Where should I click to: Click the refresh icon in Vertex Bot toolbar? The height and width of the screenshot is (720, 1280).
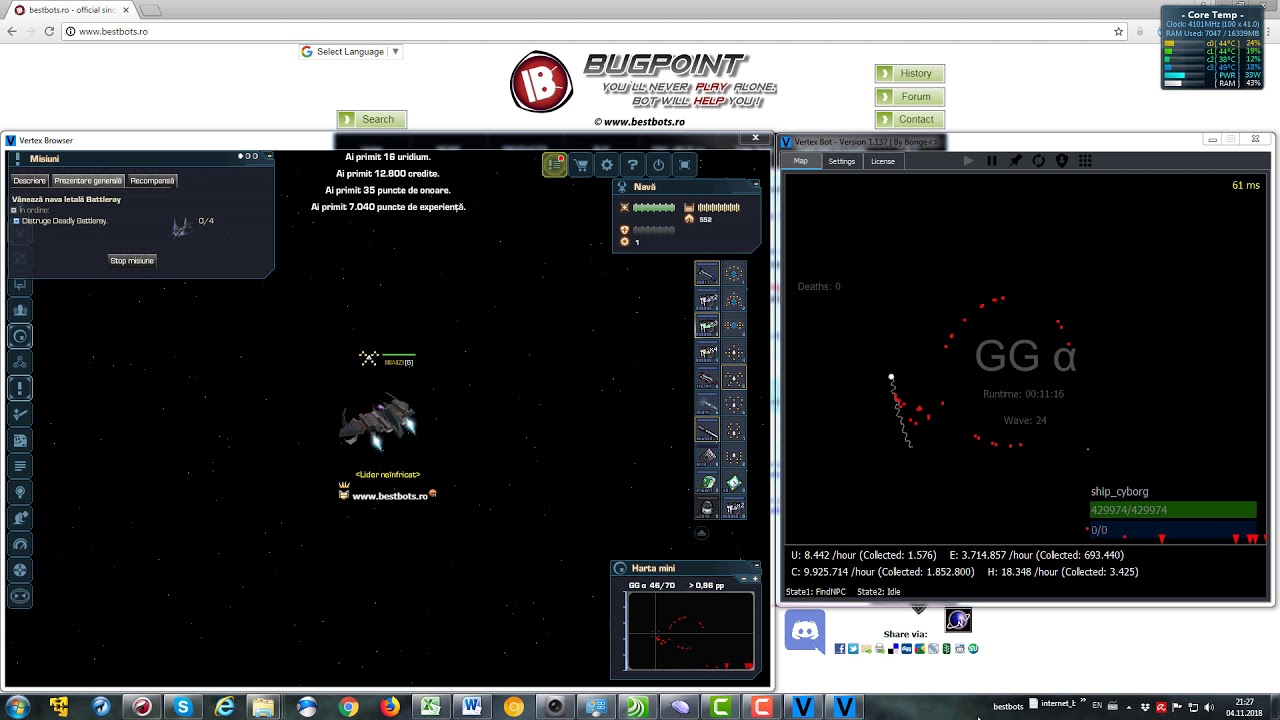pyautogui.click(x=1038, y=161)
